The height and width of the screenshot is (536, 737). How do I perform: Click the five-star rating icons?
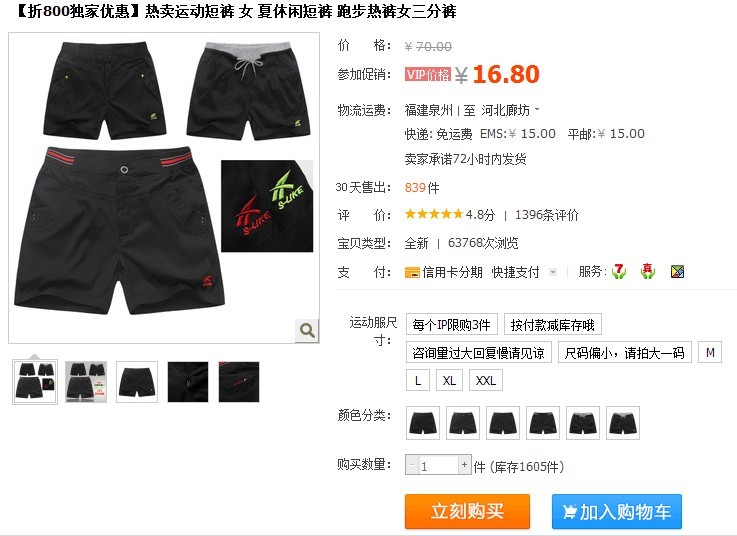434,214
